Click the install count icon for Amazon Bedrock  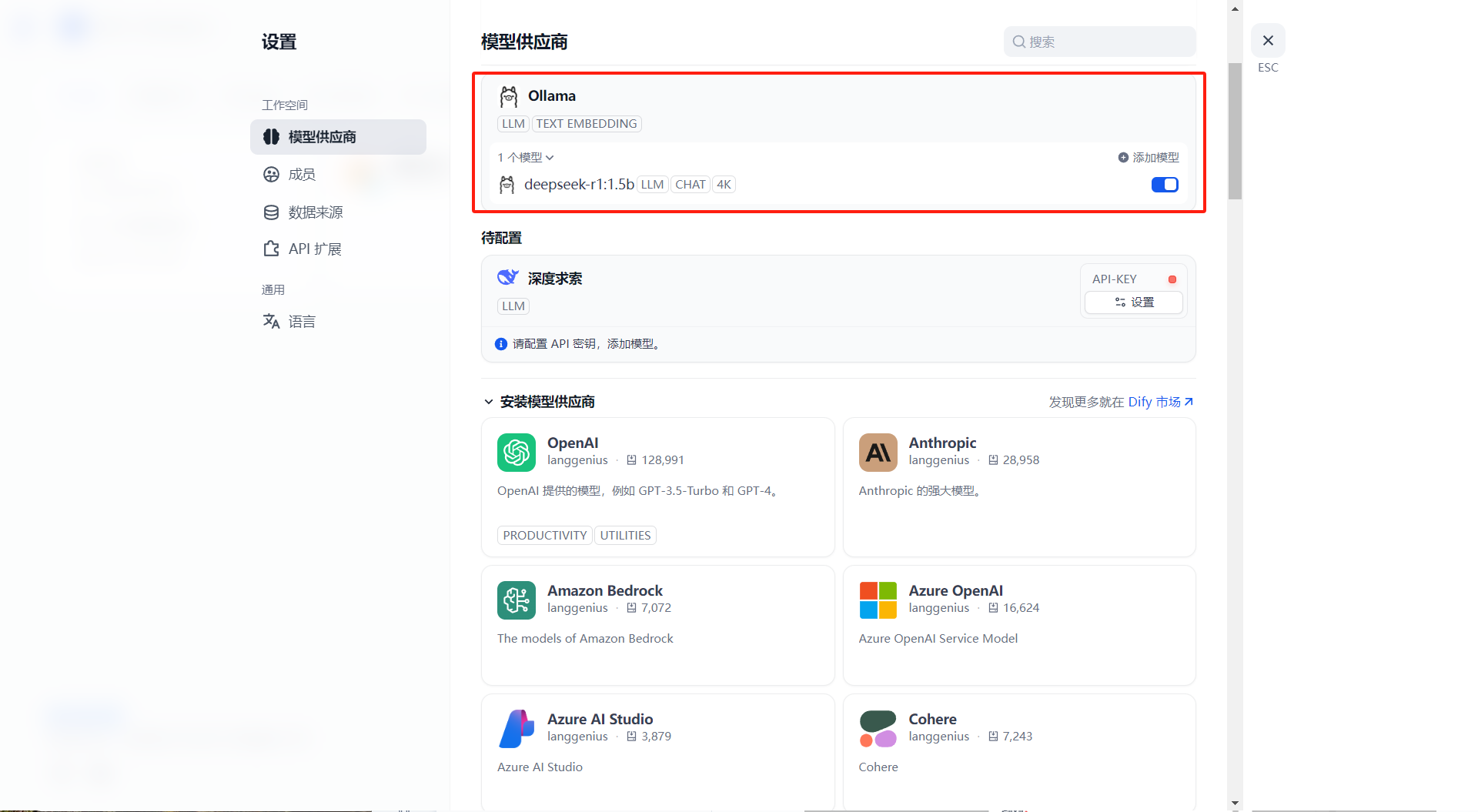pos(631,607)
